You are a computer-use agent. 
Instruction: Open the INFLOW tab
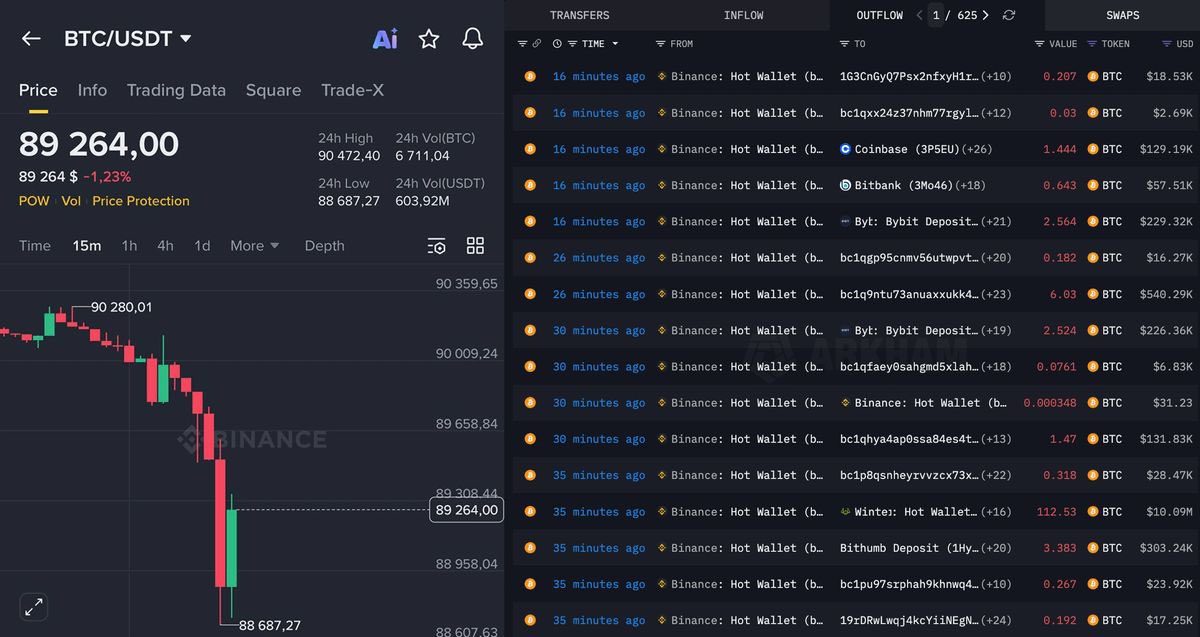pos(743,15)
